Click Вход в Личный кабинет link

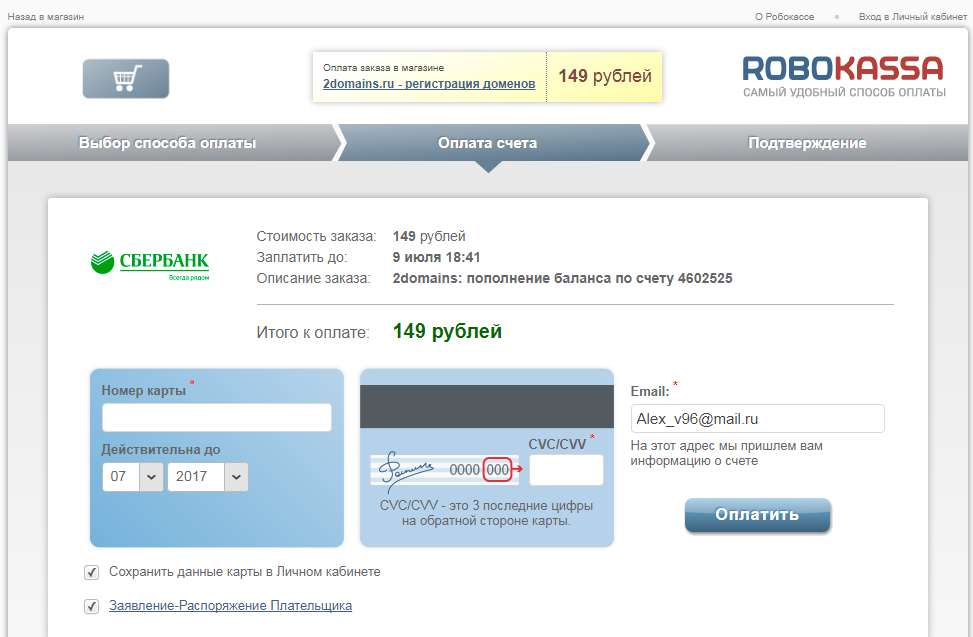tap(911, 17)
